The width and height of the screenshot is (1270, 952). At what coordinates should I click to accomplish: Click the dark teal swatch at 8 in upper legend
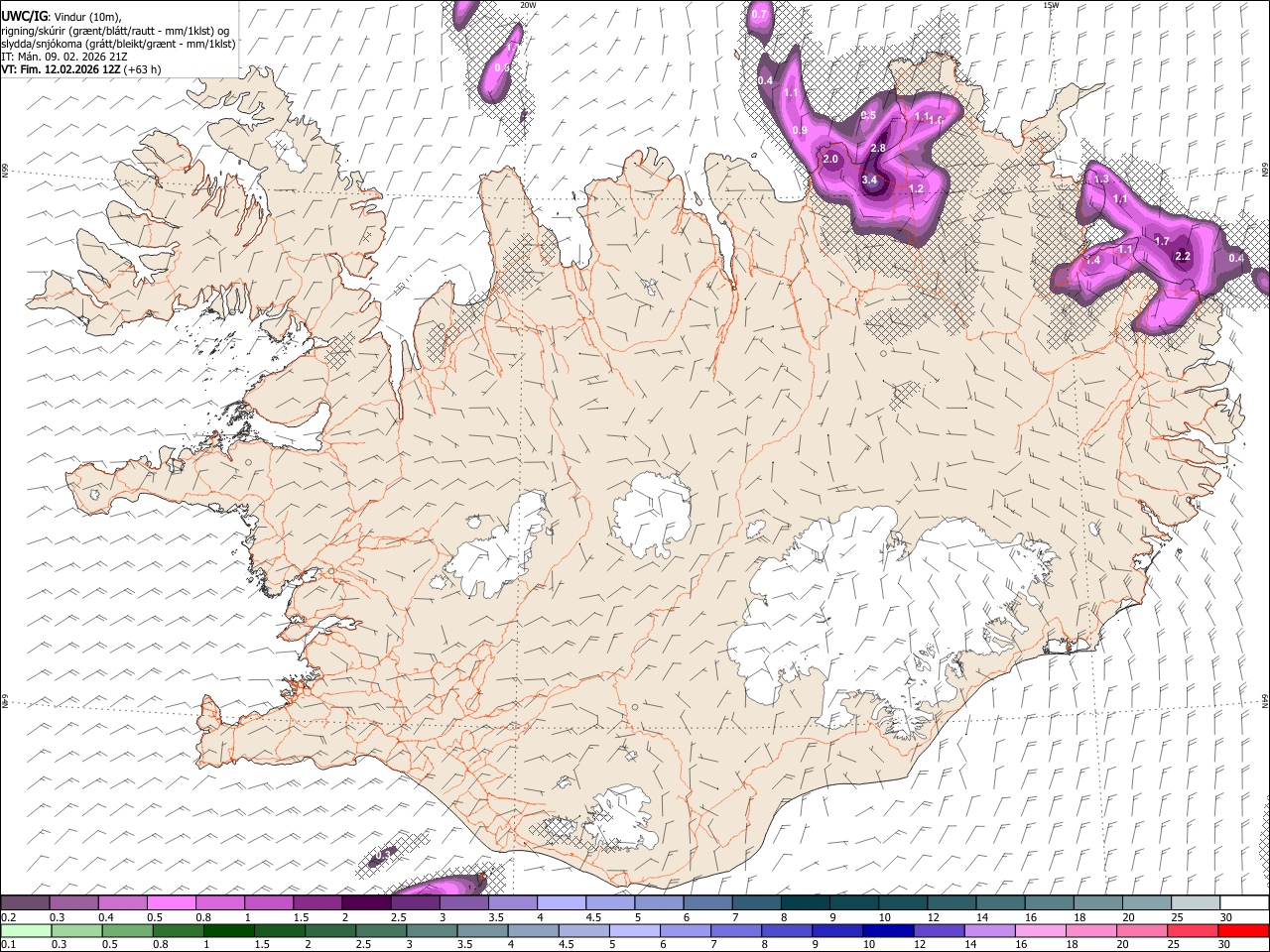(806, 902)
